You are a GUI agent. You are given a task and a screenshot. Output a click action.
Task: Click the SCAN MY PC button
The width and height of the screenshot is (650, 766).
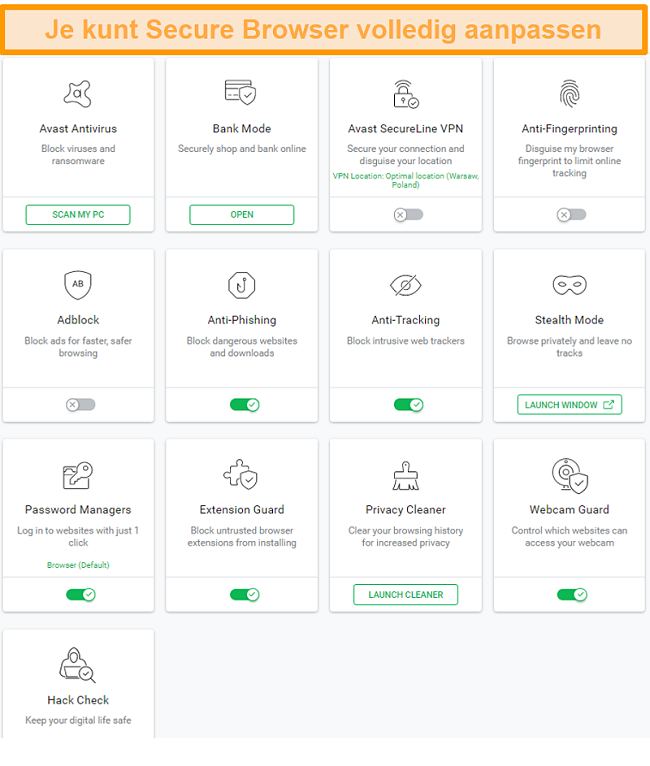click(78, 214)
